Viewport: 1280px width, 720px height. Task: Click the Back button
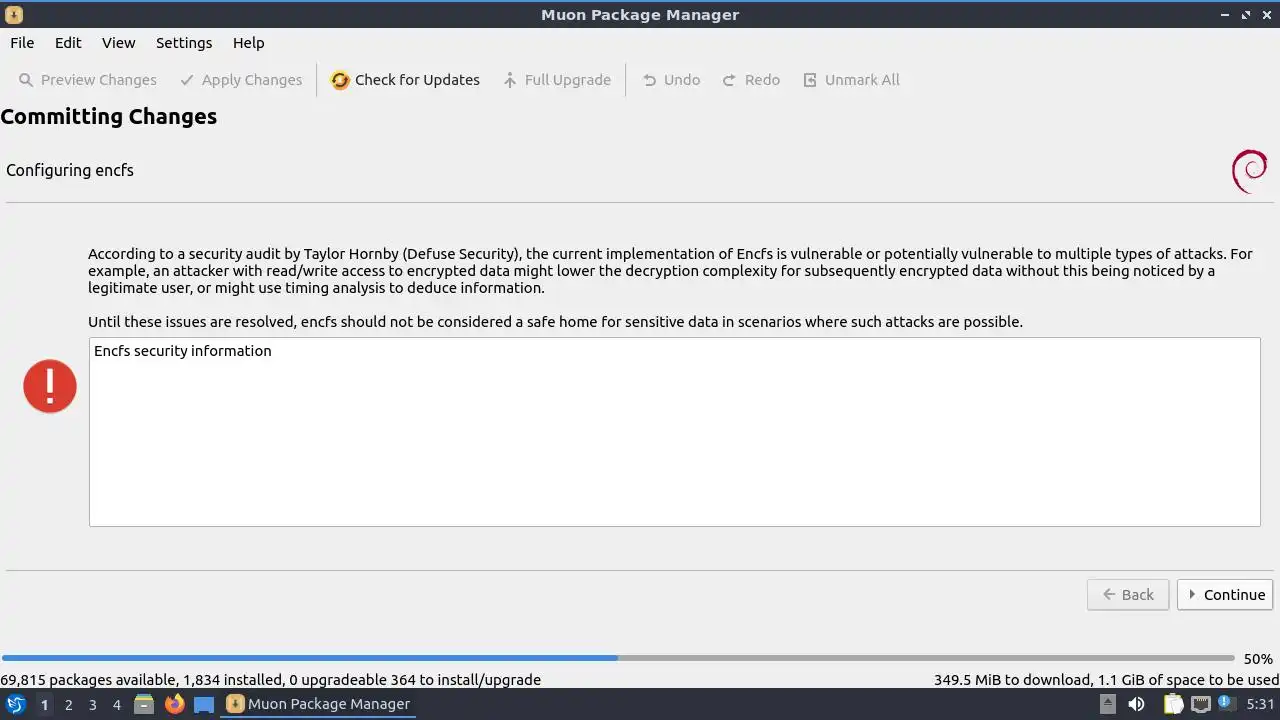(x=1128, y=595)
